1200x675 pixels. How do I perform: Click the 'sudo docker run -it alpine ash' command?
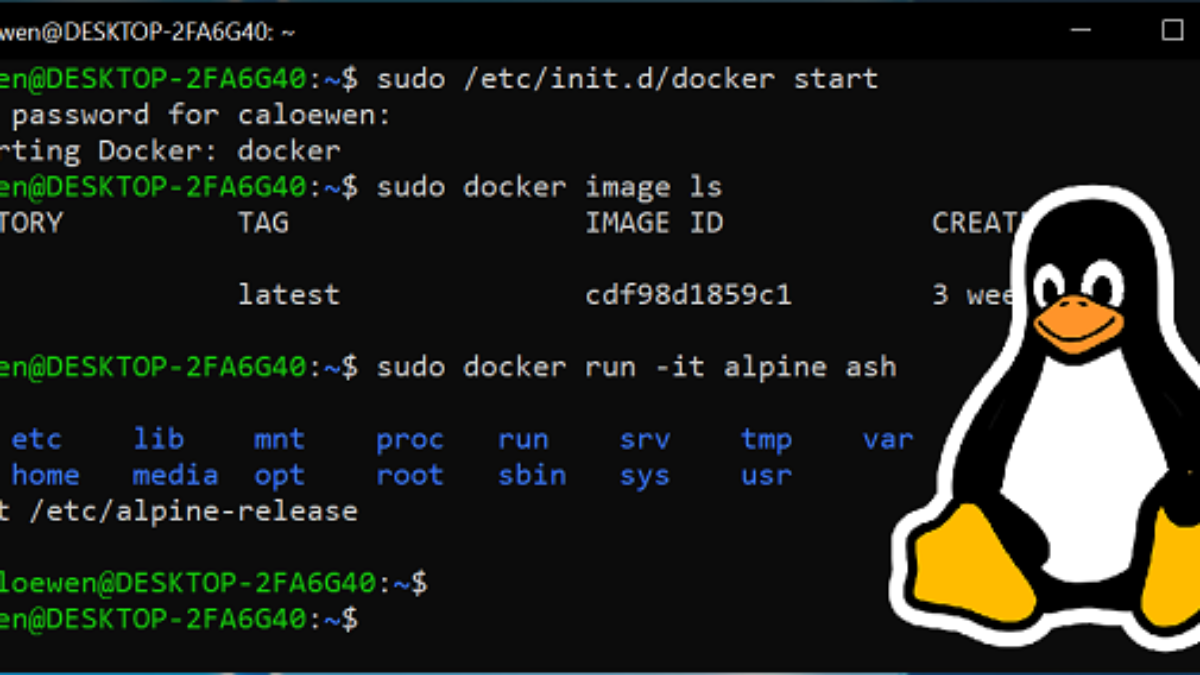pyautogui.click(x=636, y=367)
